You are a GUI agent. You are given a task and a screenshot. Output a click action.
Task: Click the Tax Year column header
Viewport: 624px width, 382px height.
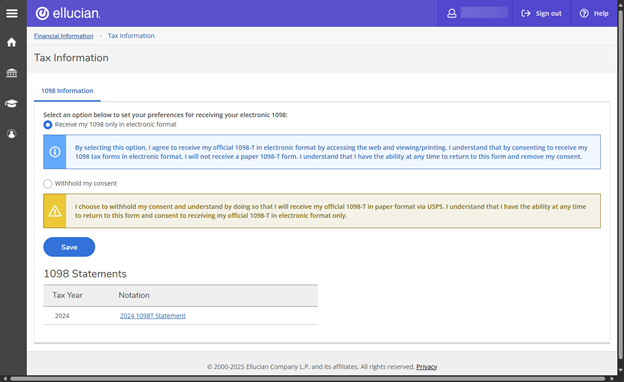[67, 295]
